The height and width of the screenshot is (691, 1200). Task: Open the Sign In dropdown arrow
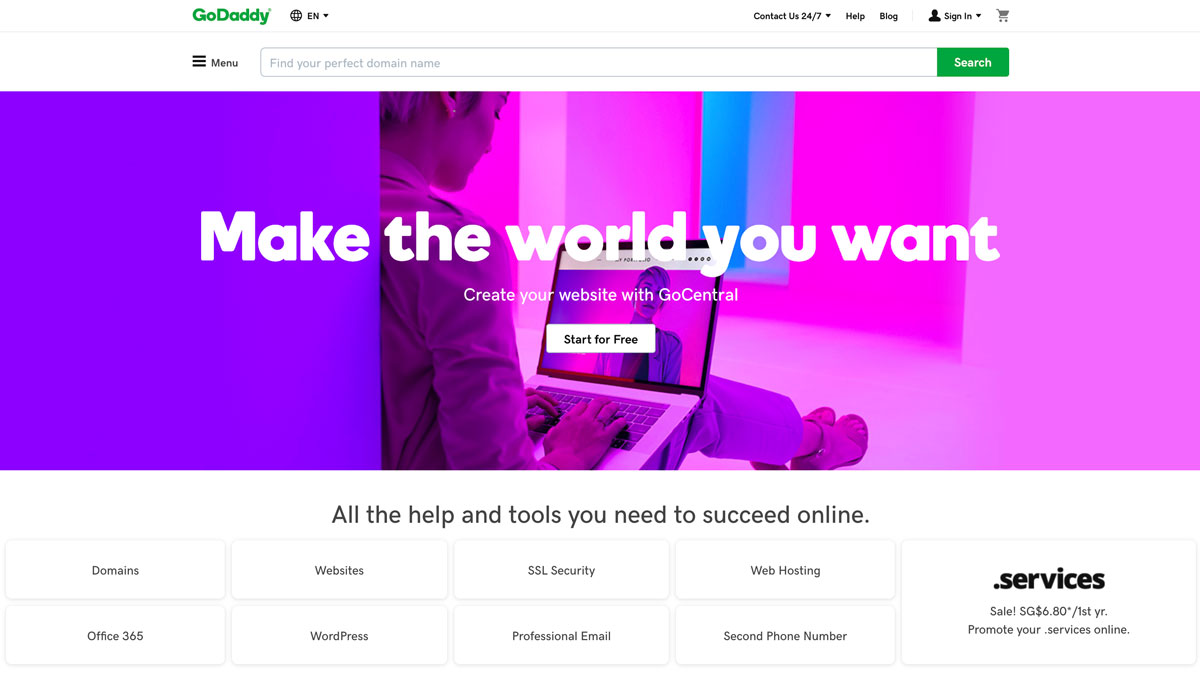point(978,16)
